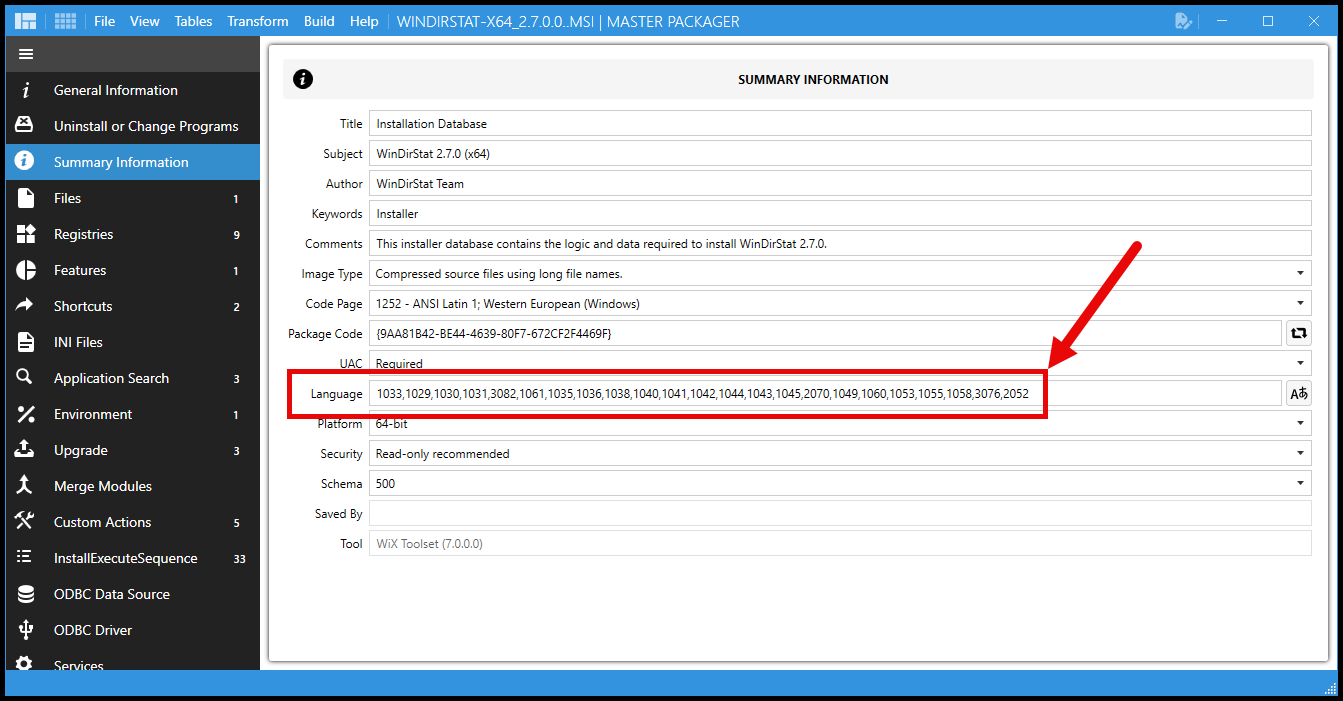Image resolution: width=1343 pixels, height=701 pixels.
Task: Edit the Subject field
Action: click(x=840, y=153)
